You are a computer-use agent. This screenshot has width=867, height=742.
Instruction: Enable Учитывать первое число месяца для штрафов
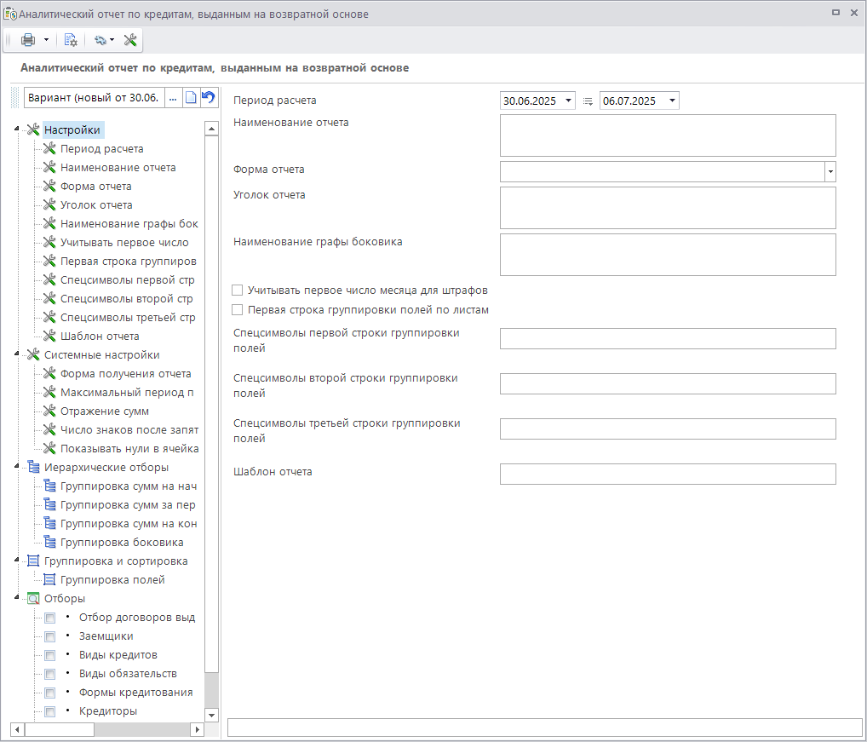coord(238,290)
